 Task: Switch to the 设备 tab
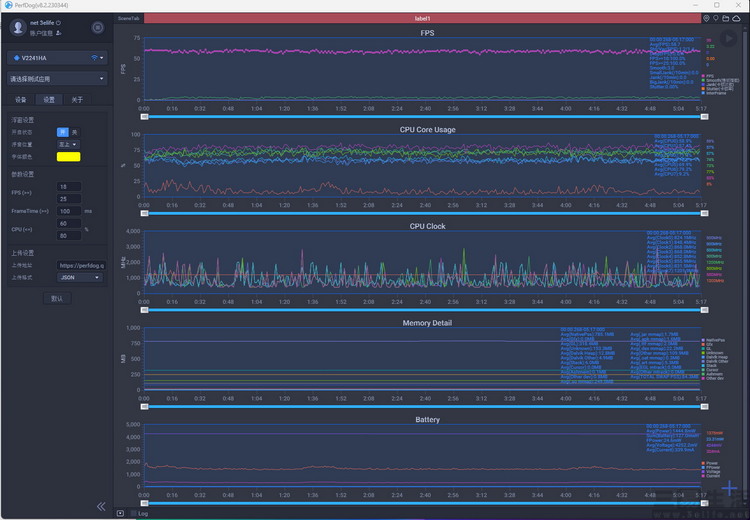[21, 100]
